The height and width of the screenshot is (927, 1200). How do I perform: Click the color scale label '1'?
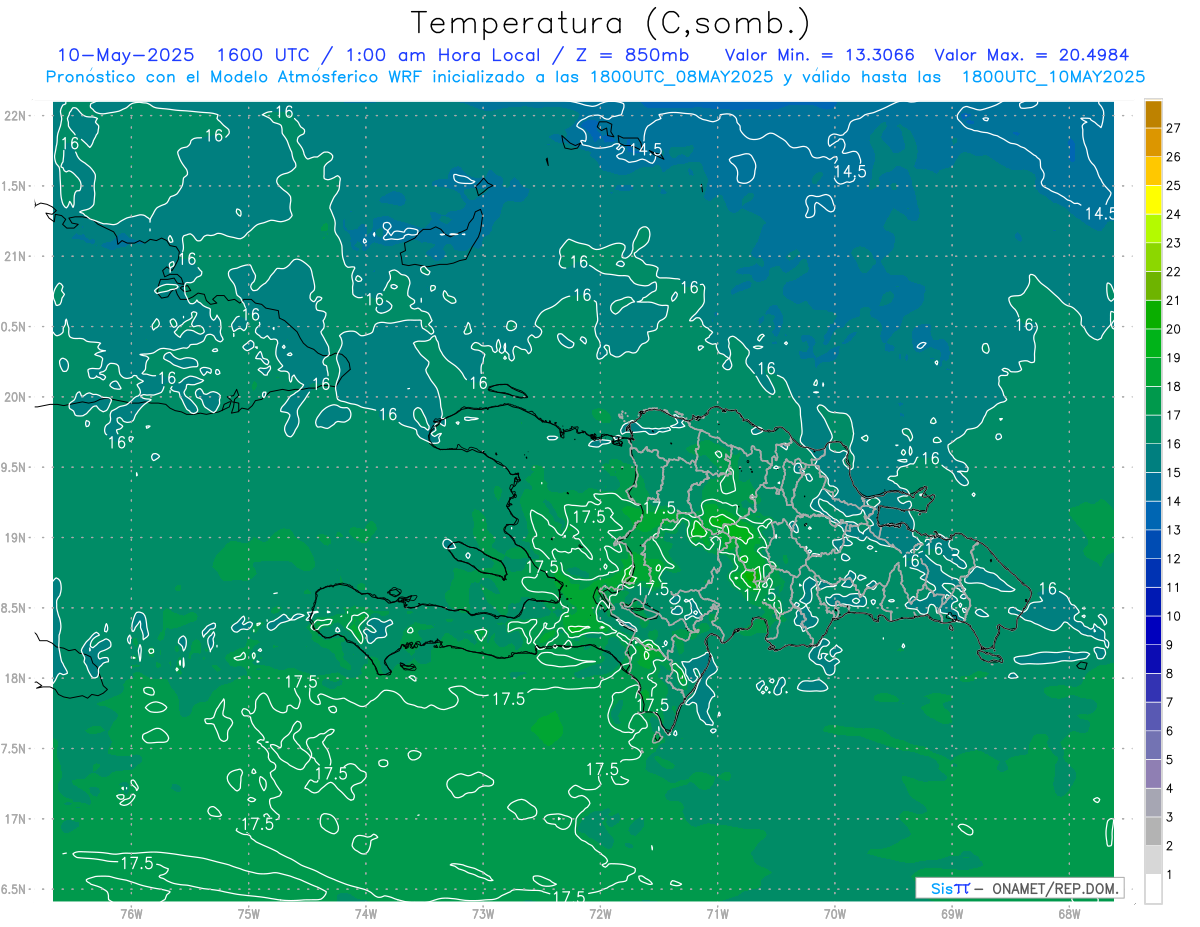tap(1170, 875)
